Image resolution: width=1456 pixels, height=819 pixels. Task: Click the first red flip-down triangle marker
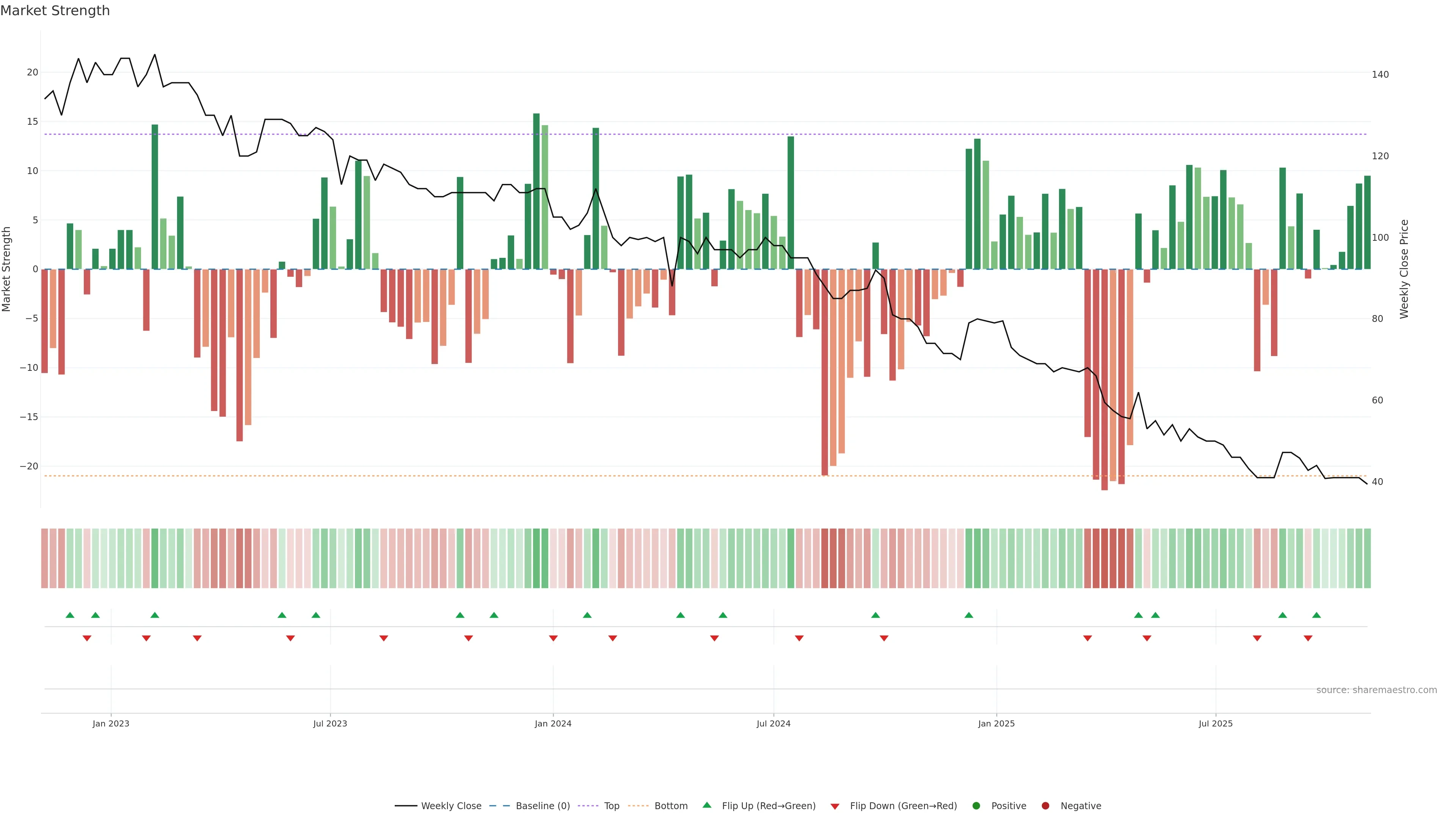coord(87,638)
